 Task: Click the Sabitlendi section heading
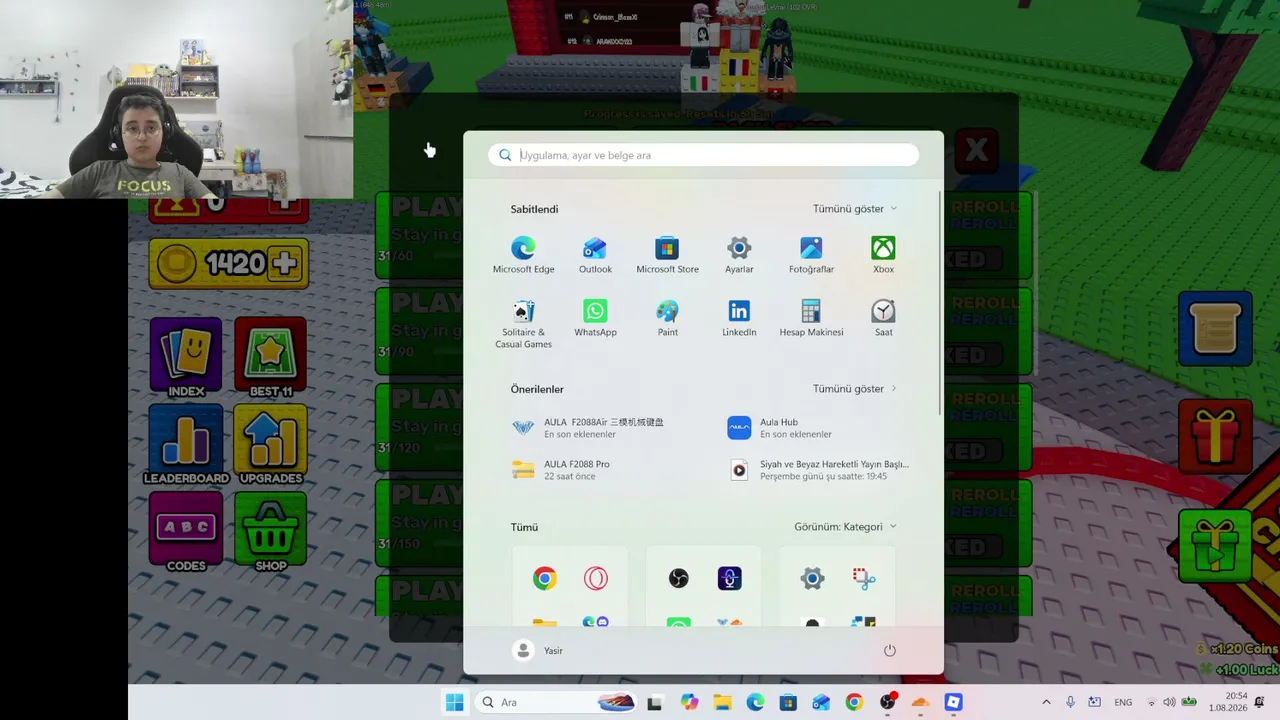[534, 209]
